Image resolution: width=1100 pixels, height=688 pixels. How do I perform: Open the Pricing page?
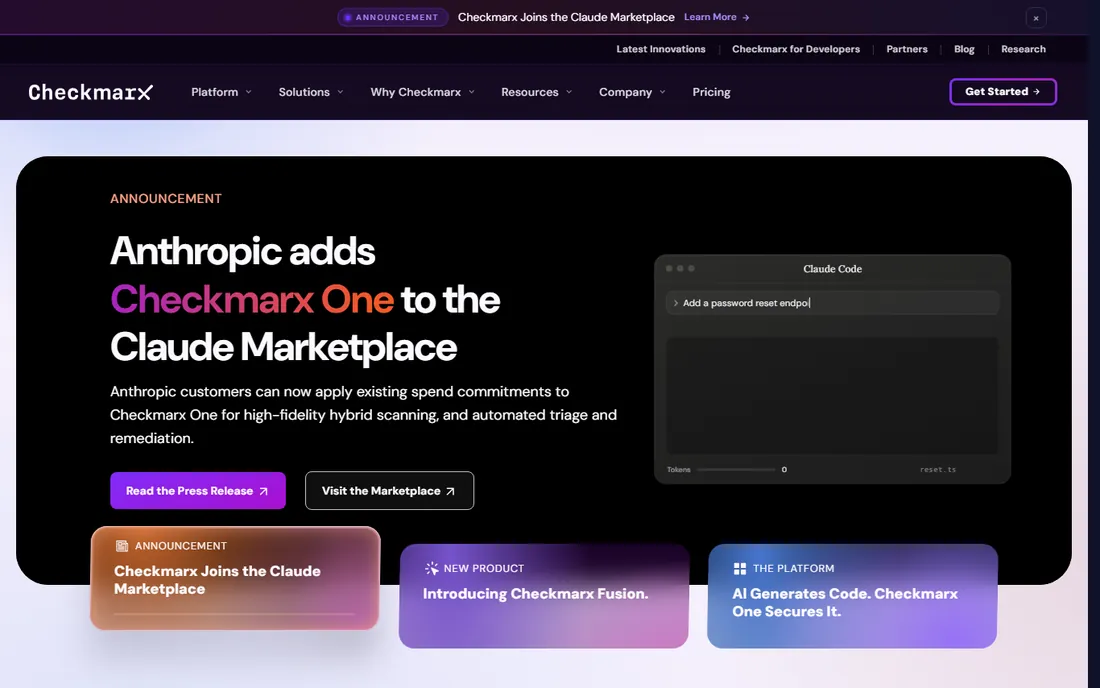pyautogui.click(x=711, y=92)
